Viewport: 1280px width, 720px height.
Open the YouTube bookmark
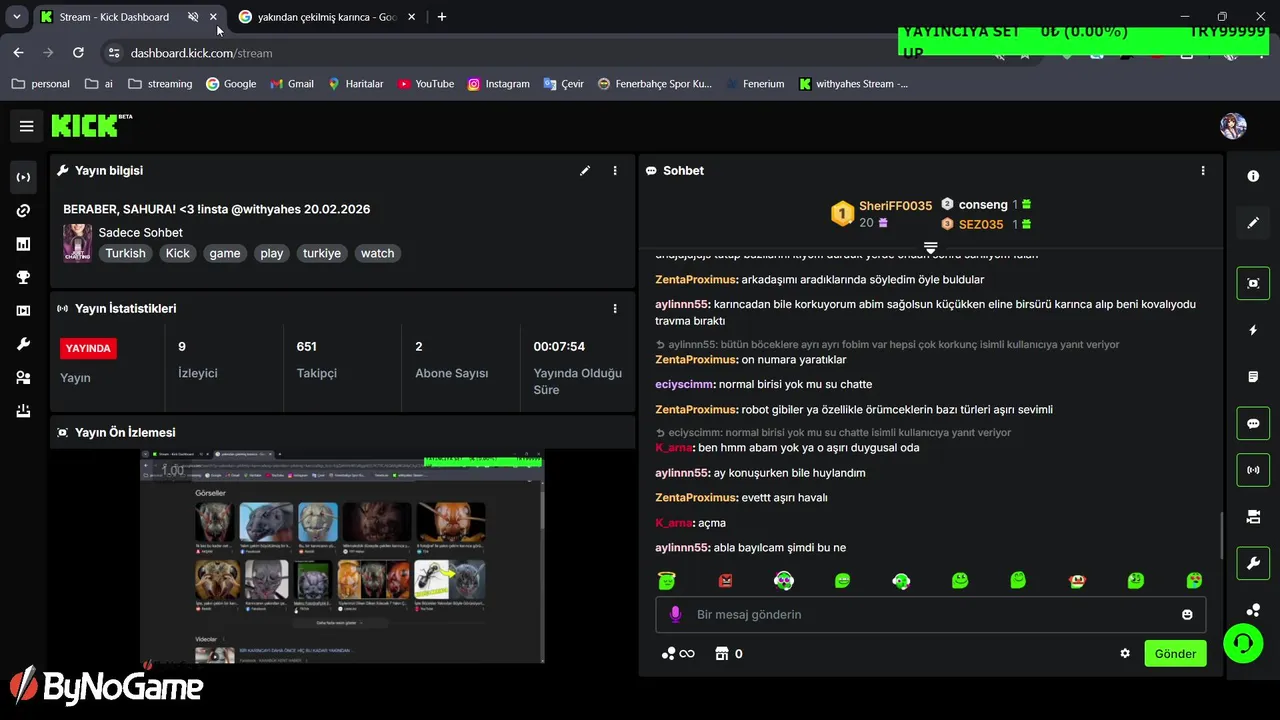tap(425, 84)
